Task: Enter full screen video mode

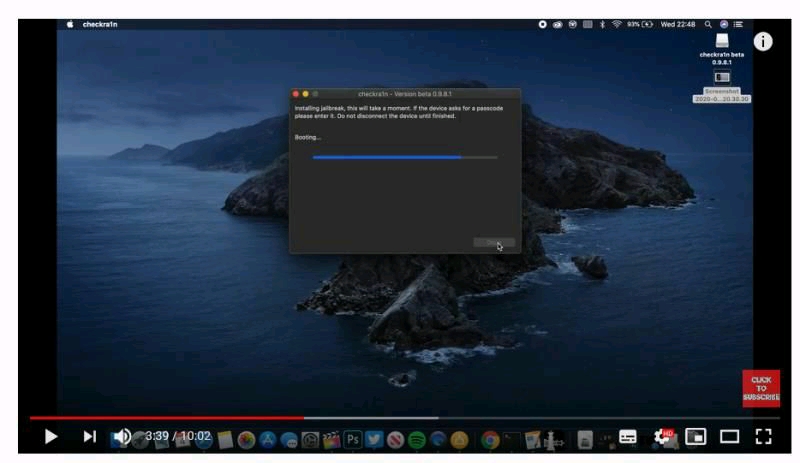Action: 763,436
